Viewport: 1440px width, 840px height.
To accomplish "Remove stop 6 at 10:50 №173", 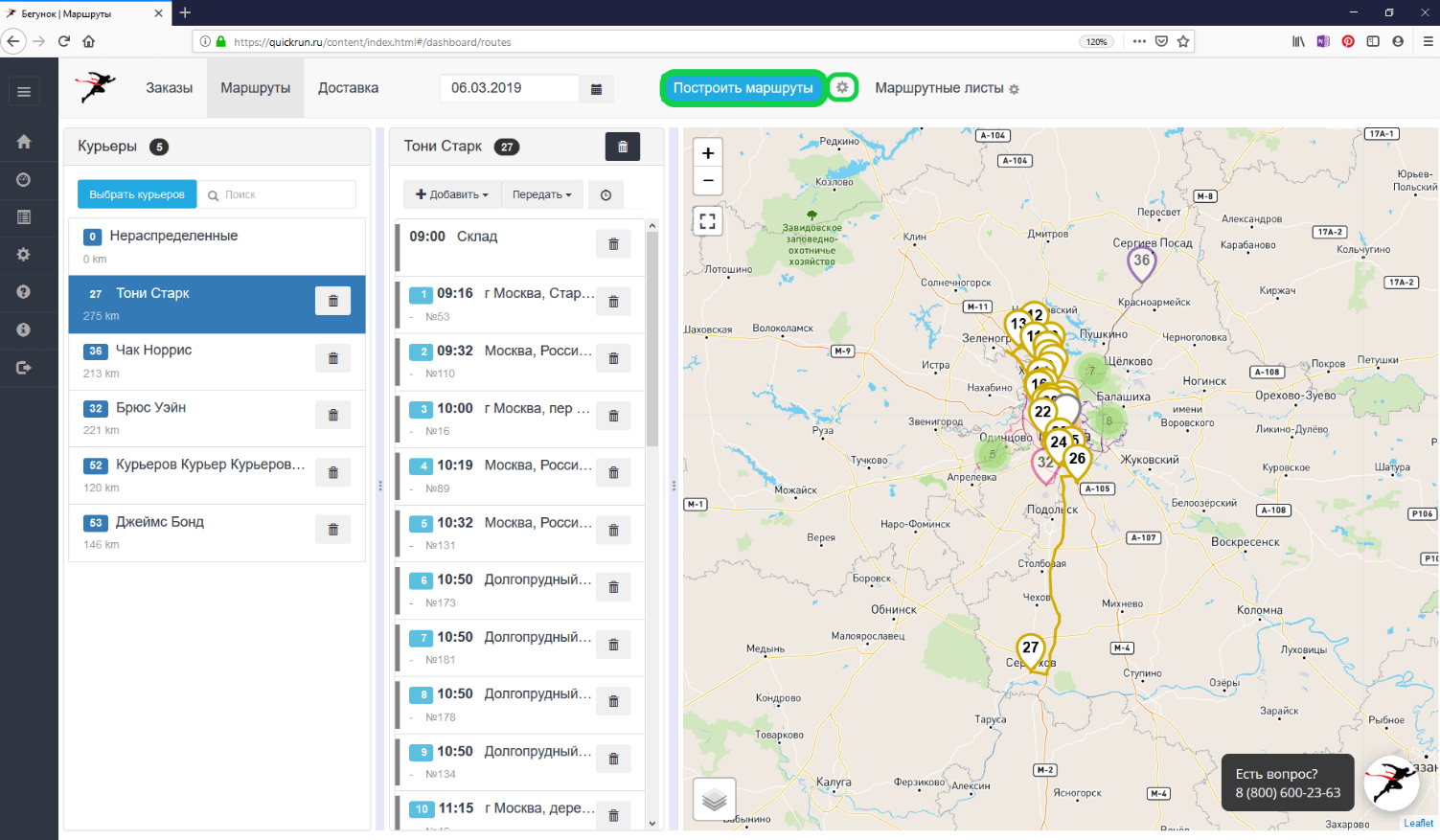I will pos(613,587).
